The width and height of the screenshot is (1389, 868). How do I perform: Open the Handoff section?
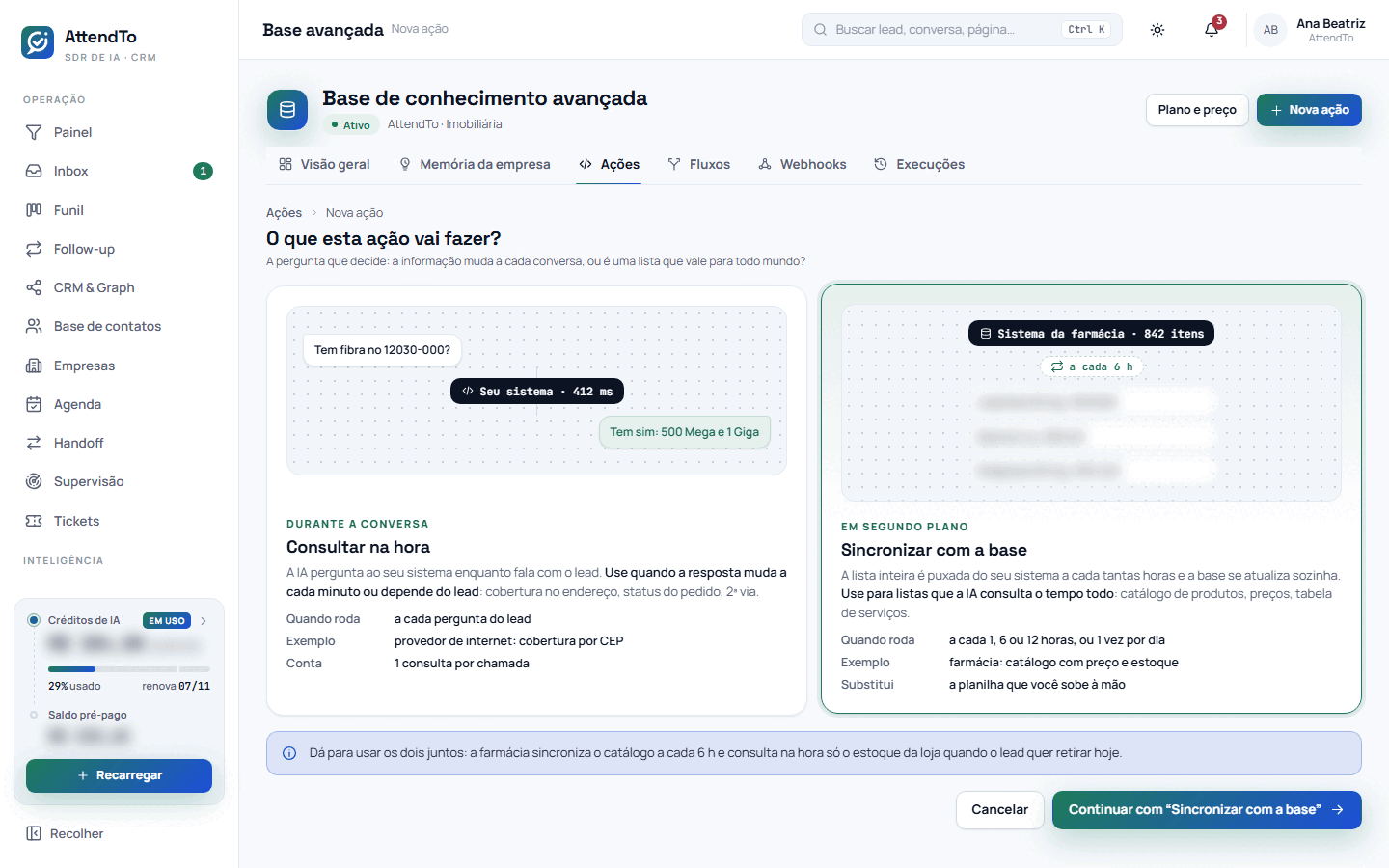(x=119, y=443)
